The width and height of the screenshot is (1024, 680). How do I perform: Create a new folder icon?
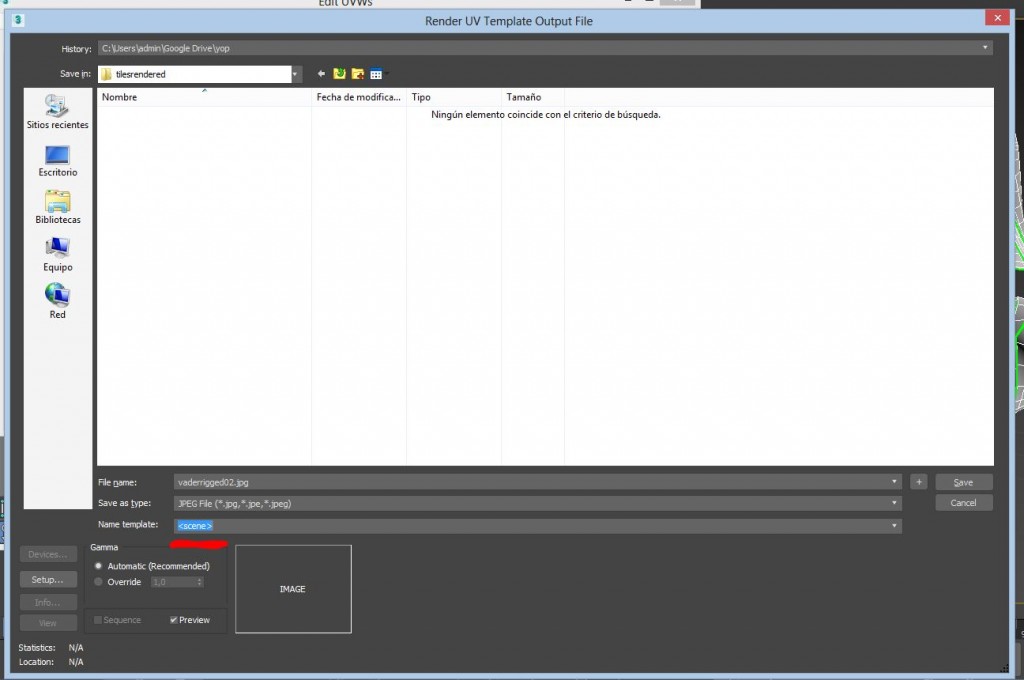pos(357,74)
